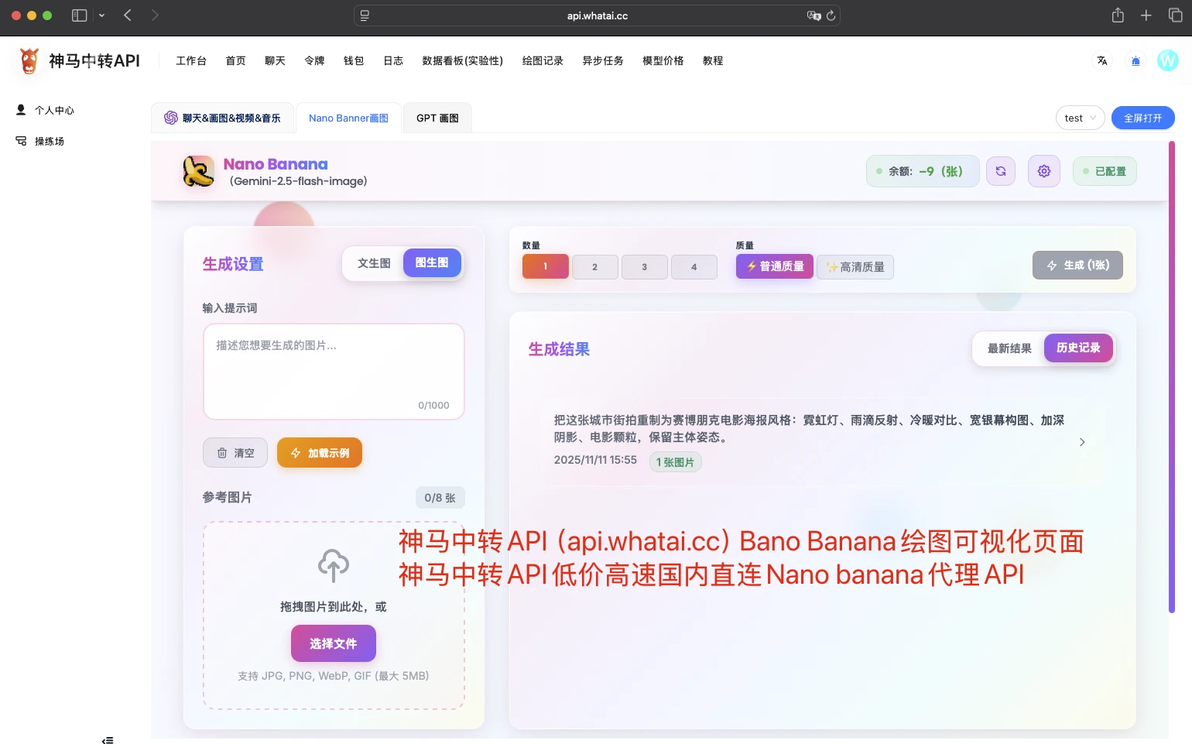Click the page reader icon in address bar
The image size is (1192, 744).
pyautogui.click(x=365, y=15)
